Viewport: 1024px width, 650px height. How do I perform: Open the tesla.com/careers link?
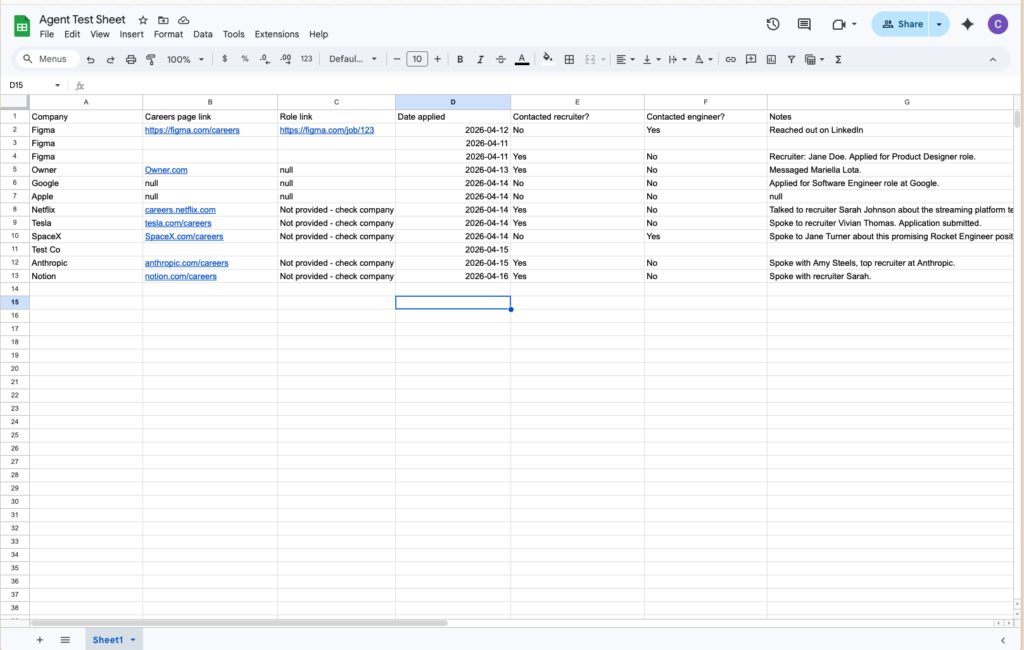coord(178,223)
